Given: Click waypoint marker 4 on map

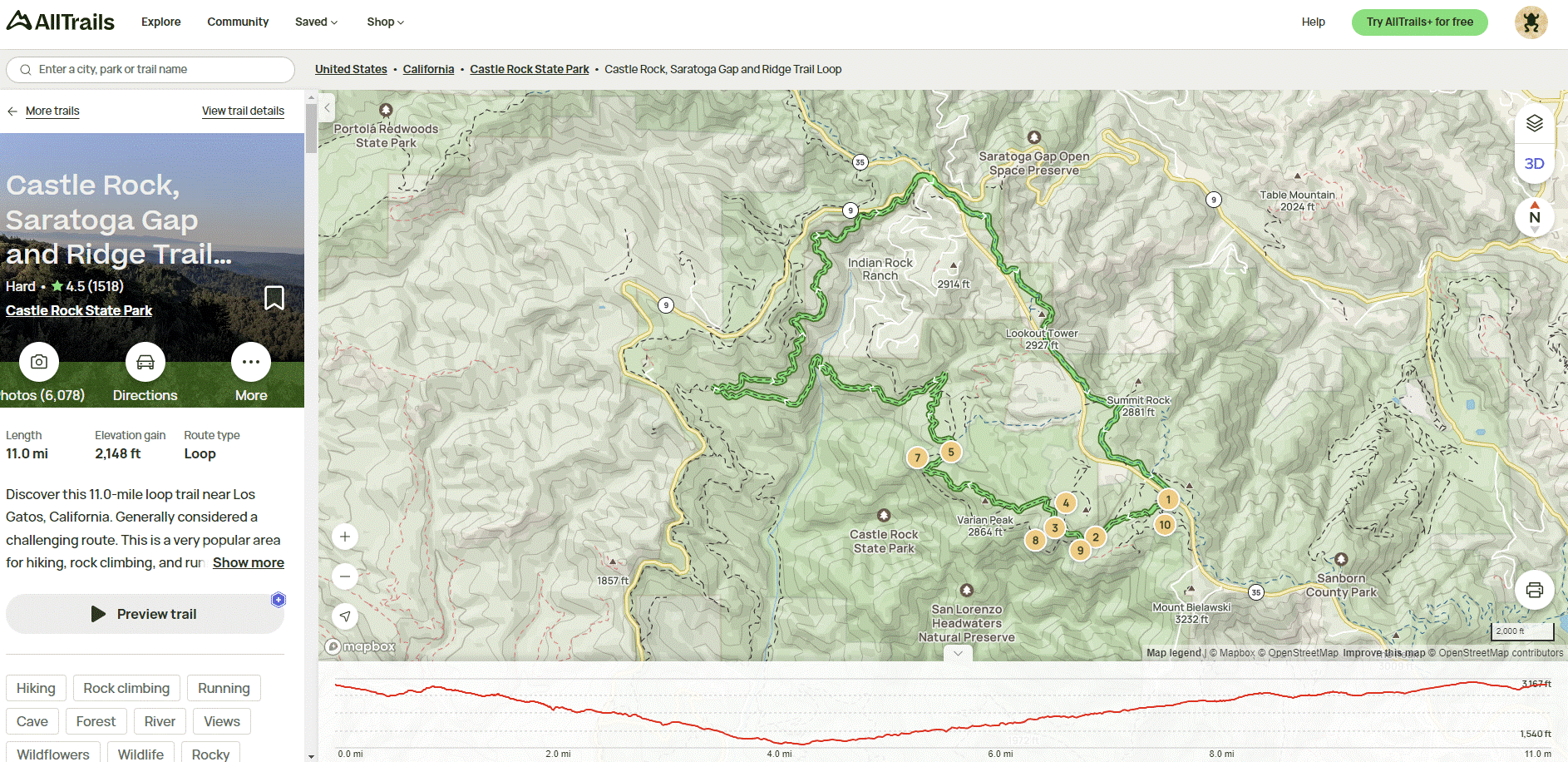Looking at the screenshot, I should (x=1066, y=502).
